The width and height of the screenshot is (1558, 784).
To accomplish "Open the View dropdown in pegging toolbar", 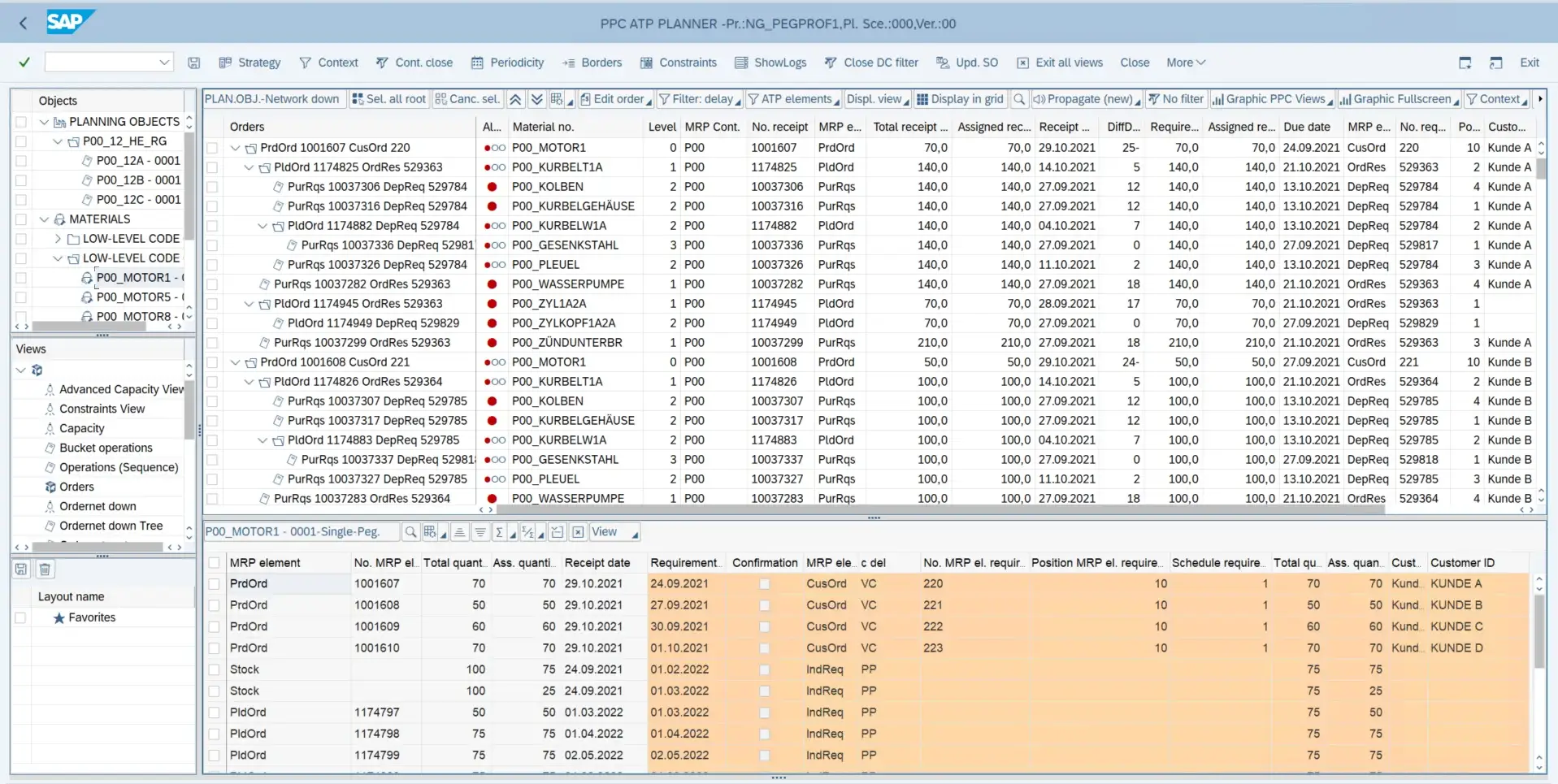I will [615, 532].
